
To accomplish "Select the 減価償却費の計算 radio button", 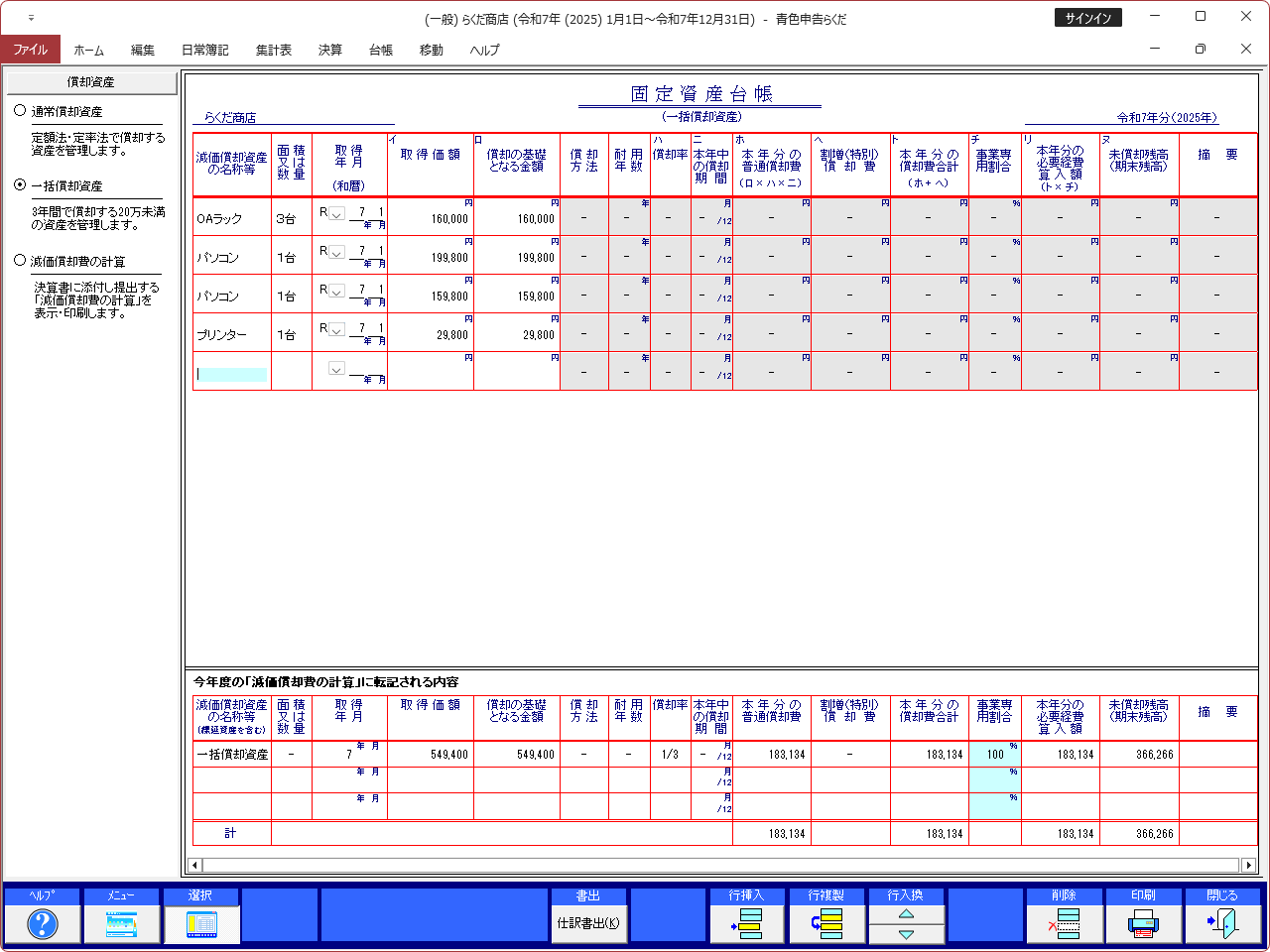I will click(20, 261).
